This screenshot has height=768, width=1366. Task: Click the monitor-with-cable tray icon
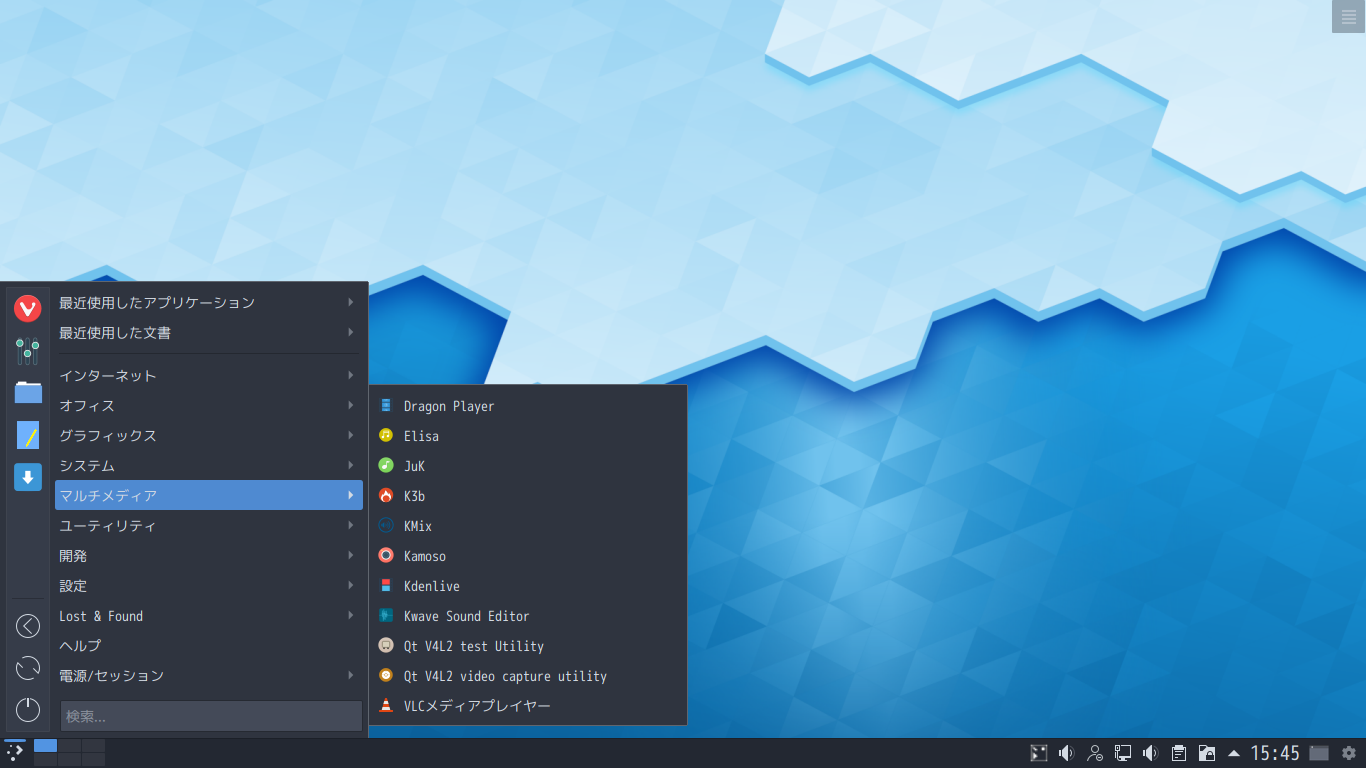[x=1123, y=753]
